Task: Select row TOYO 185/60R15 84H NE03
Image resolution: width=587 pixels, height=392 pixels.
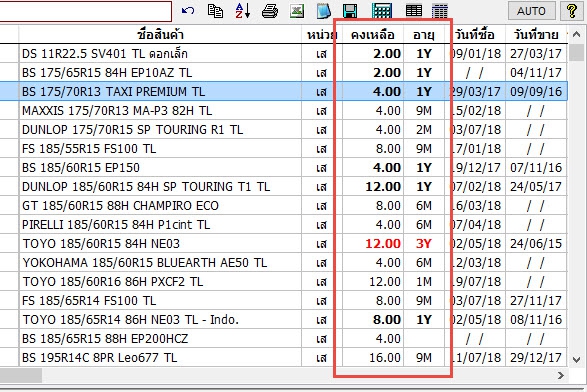Action: click(284, 244)
